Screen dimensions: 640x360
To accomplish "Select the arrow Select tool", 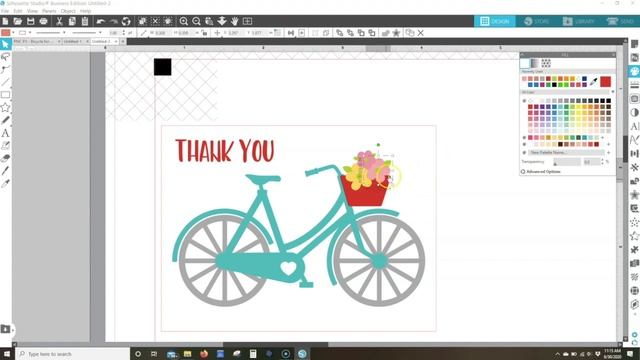I will 5,44.
